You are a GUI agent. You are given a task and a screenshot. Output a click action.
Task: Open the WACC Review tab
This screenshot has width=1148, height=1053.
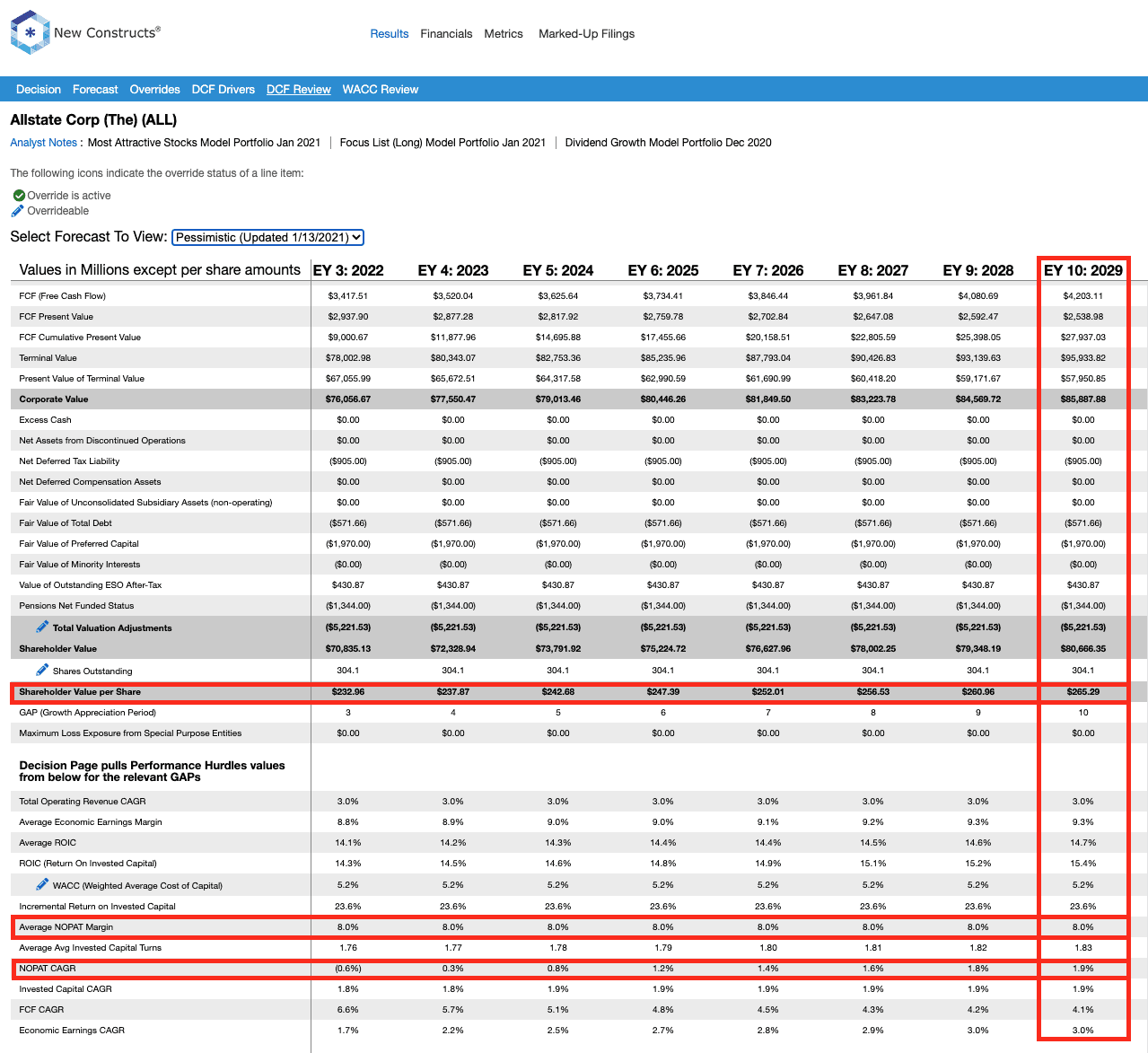[381, 90]
